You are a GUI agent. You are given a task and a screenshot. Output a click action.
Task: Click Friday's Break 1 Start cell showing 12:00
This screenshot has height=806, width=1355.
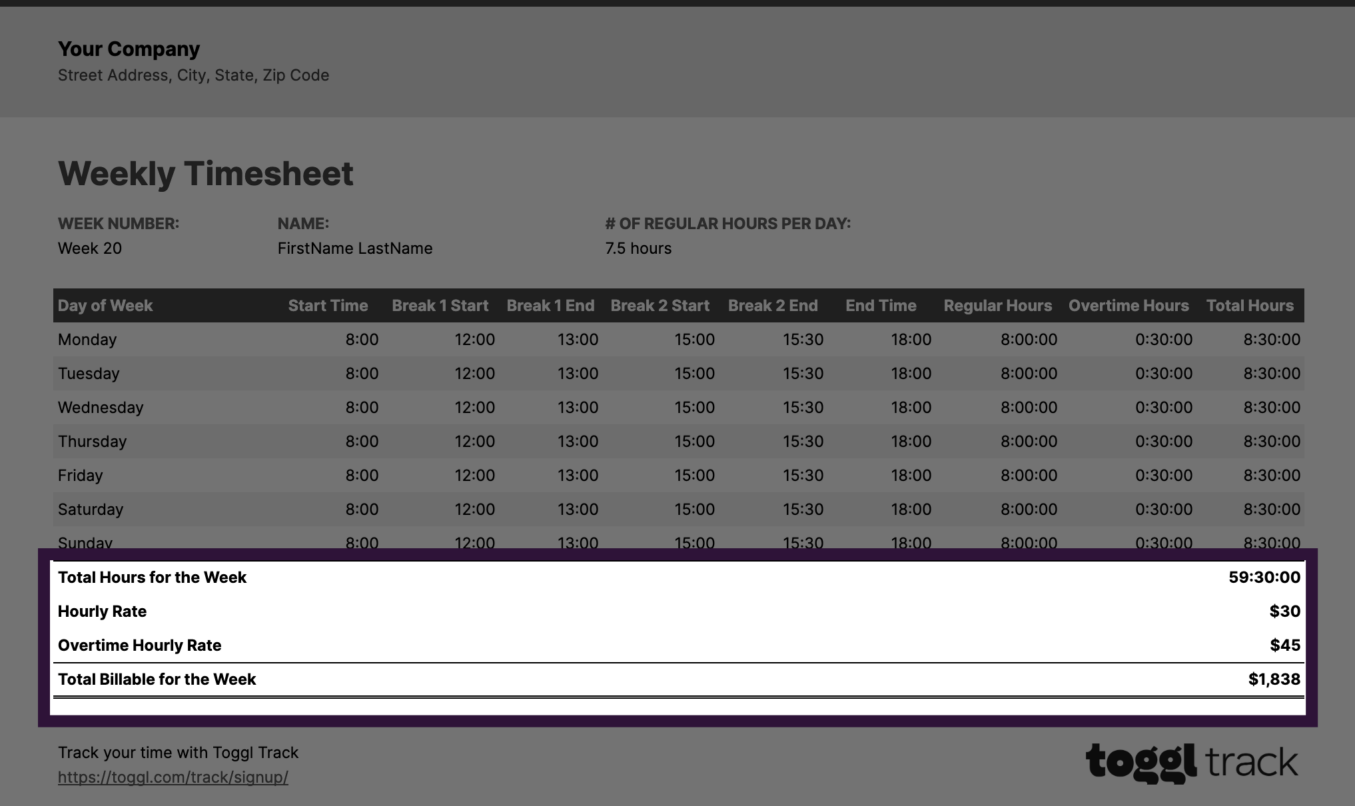pyautogui.click(x=474, y=475)
